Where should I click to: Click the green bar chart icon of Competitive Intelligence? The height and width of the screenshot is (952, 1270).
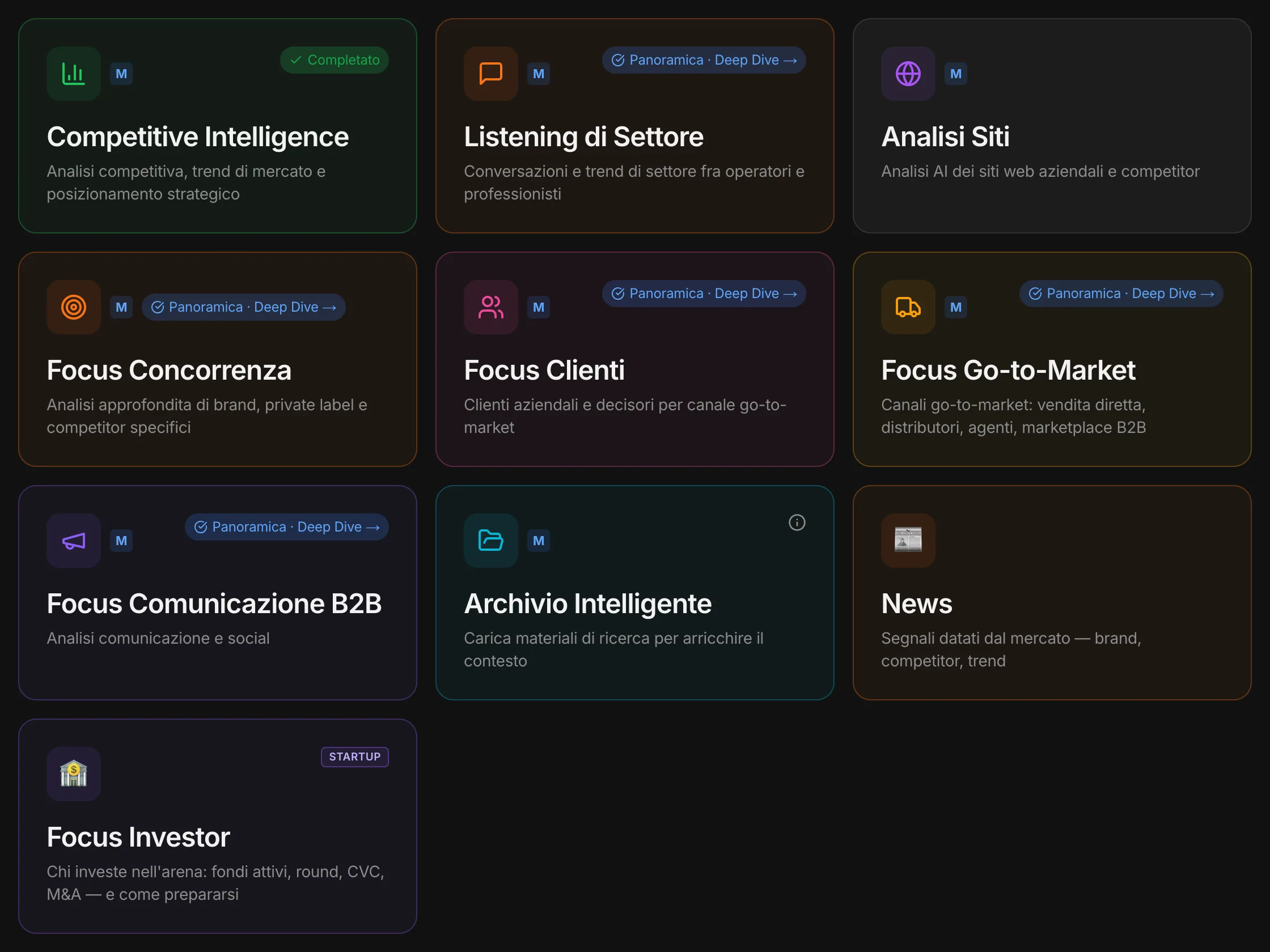pyautogui.click(x=74, y=74)
